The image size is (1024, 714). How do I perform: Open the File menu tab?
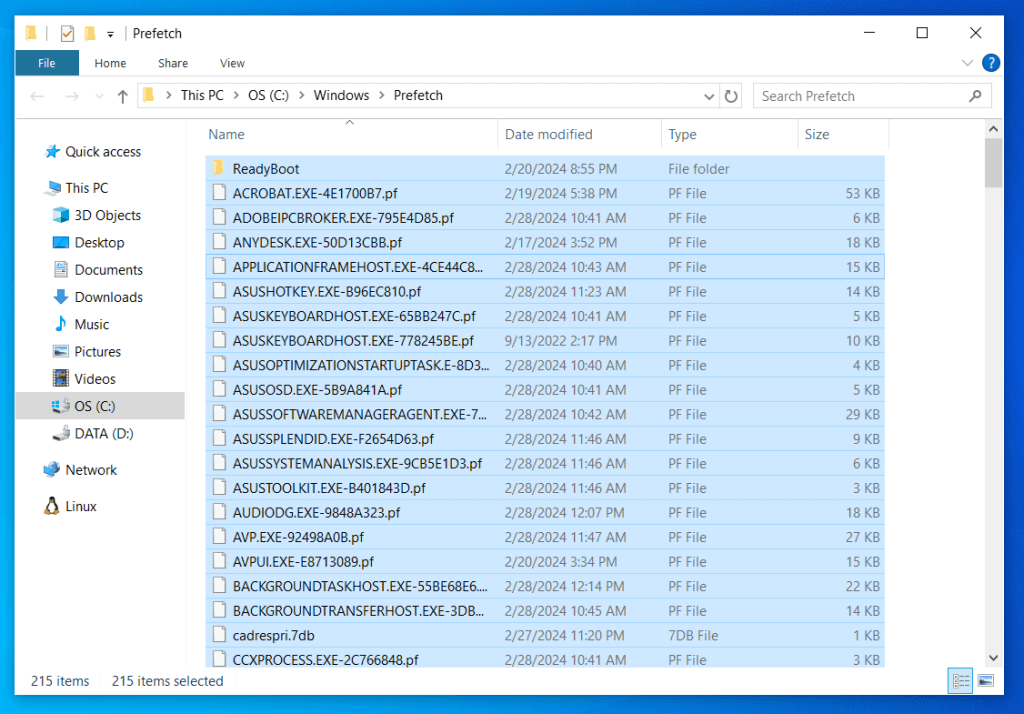click(x=46, y=63)
